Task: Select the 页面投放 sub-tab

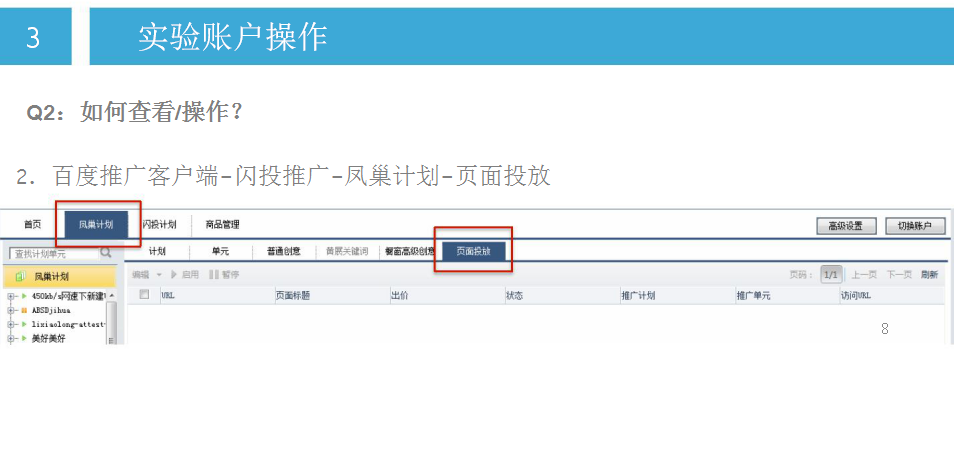Action: click(x=474, y=252)
